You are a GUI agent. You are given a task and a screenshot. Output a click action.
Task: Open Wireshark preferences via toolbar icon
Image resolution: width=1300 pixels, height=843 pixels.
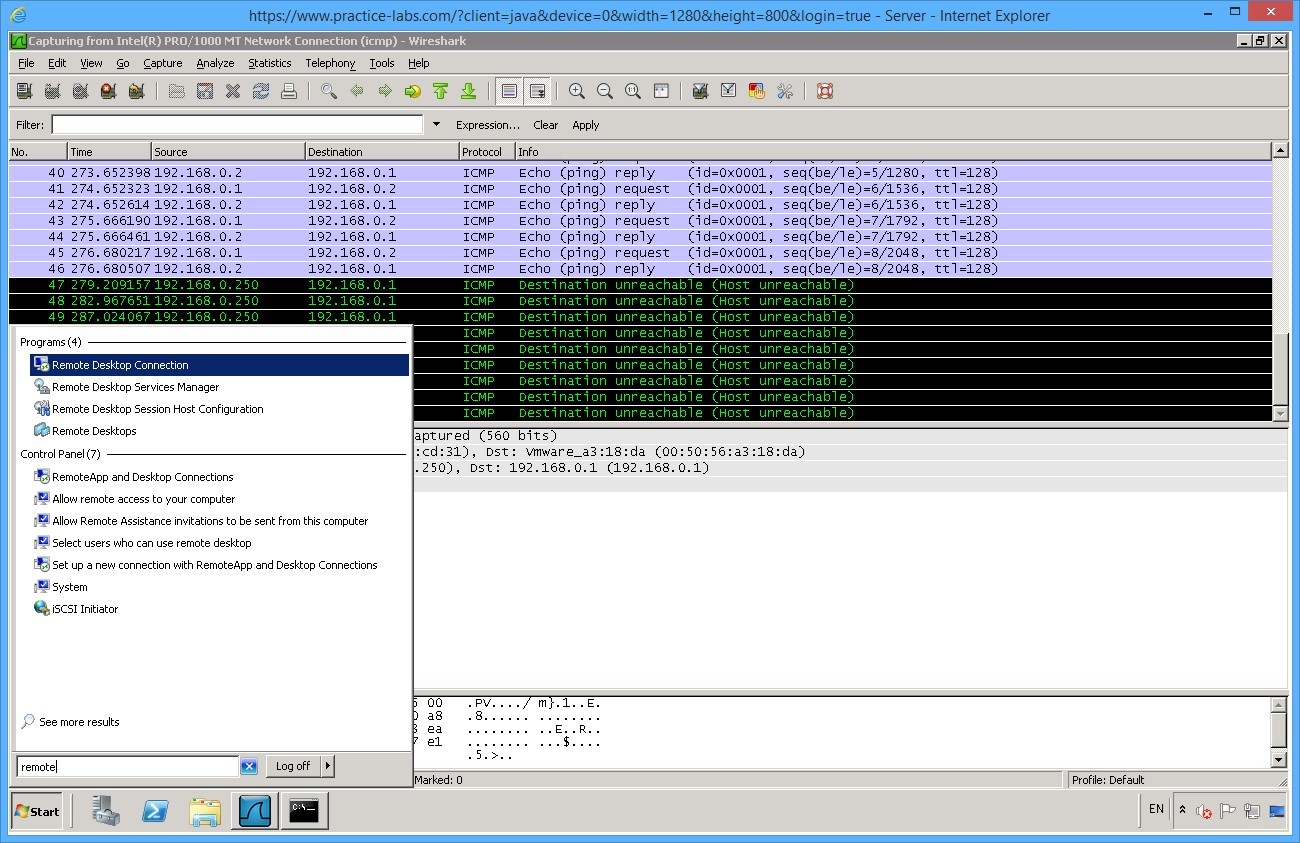tap(784, 91)
